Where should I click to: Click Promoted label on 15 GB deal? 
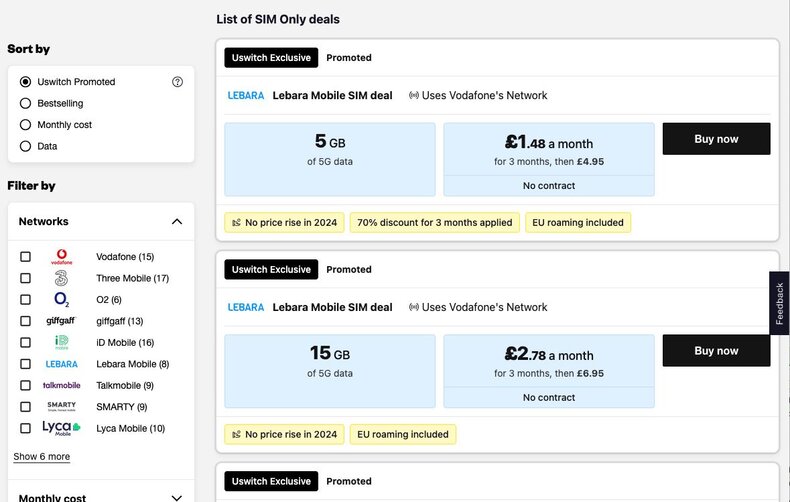pos(349,269)
